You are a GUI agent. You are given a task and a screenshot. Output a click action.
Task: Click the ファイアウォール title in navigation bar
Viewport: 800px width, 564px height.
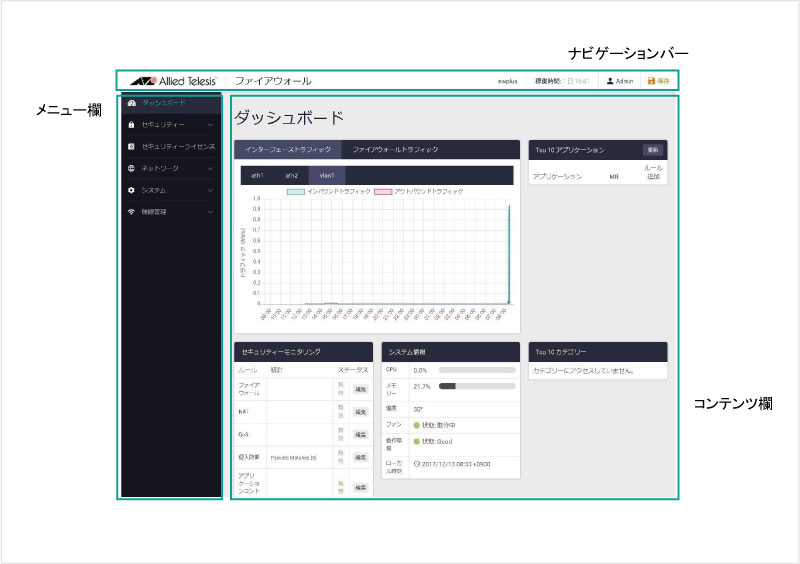point(272,81)
